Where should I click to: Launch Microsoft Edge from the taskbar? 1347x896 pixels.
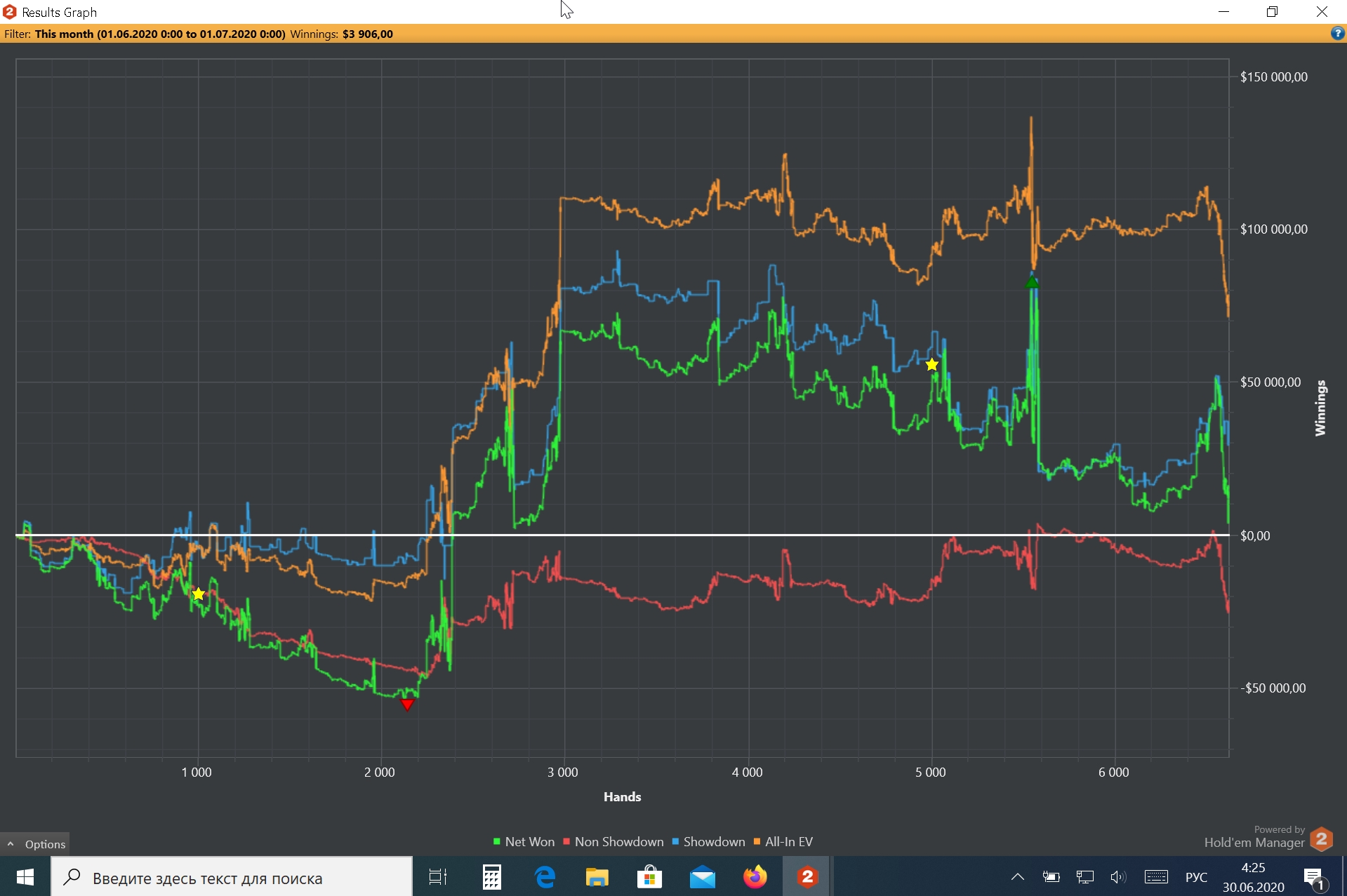tap(545, 877)
